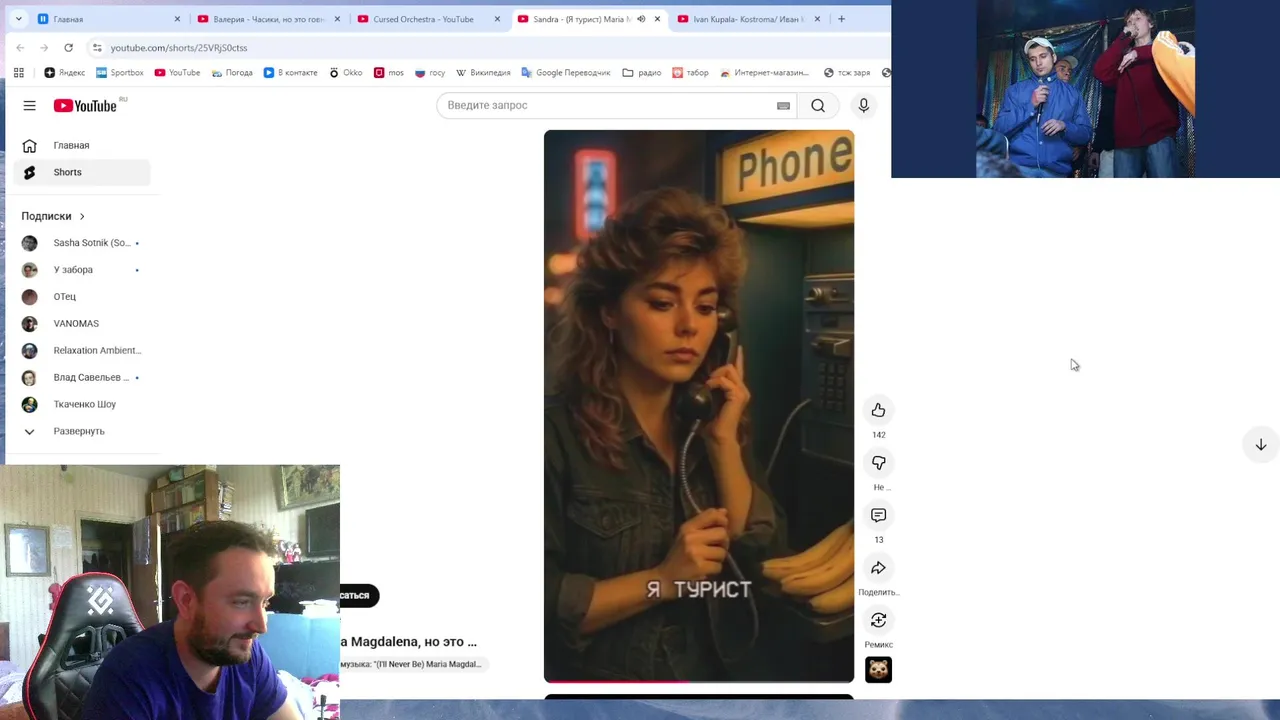Open the Яндекс bookmark

point(65,72)
